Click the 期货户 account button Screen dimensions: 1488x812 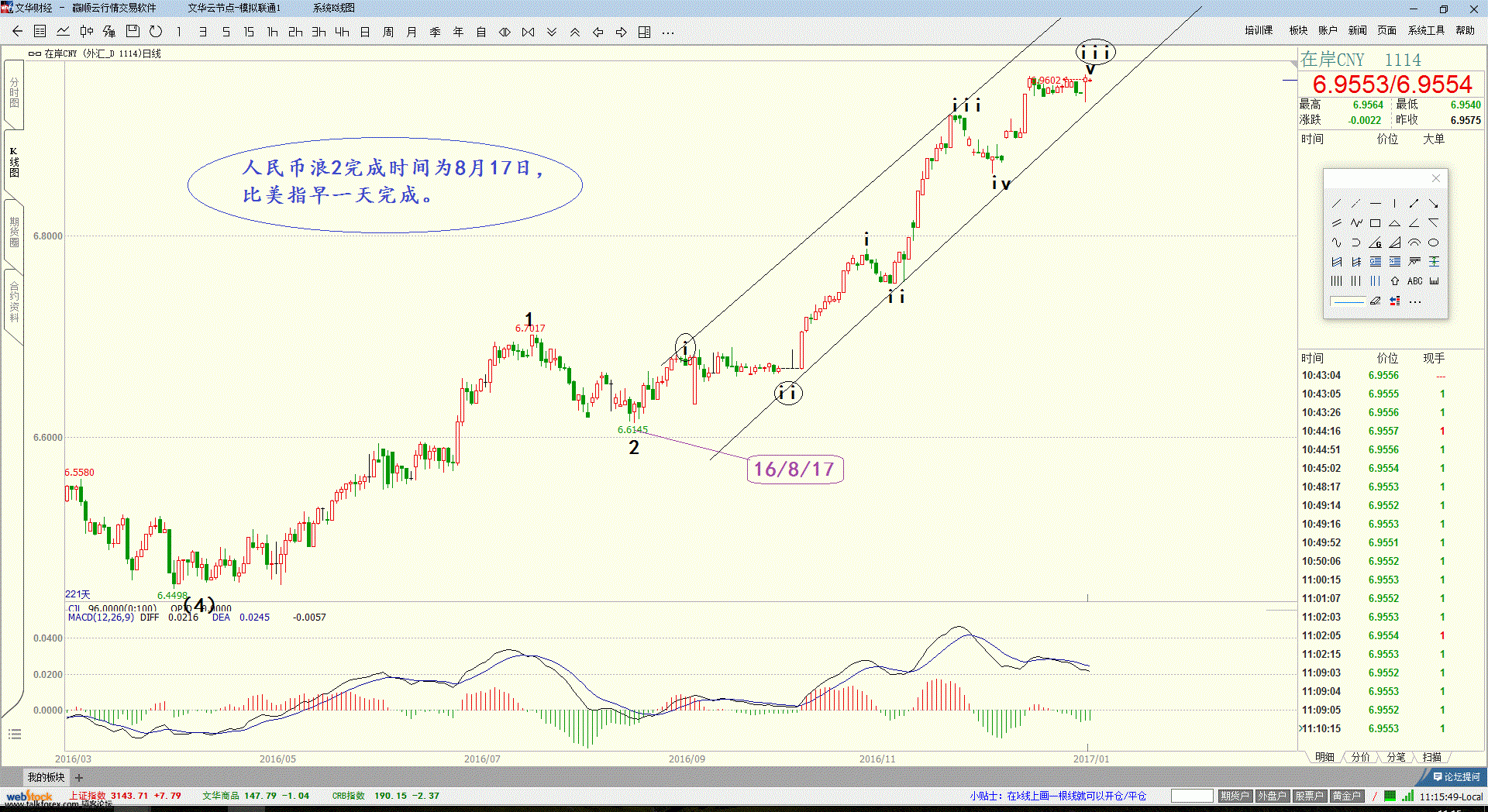1235,796
